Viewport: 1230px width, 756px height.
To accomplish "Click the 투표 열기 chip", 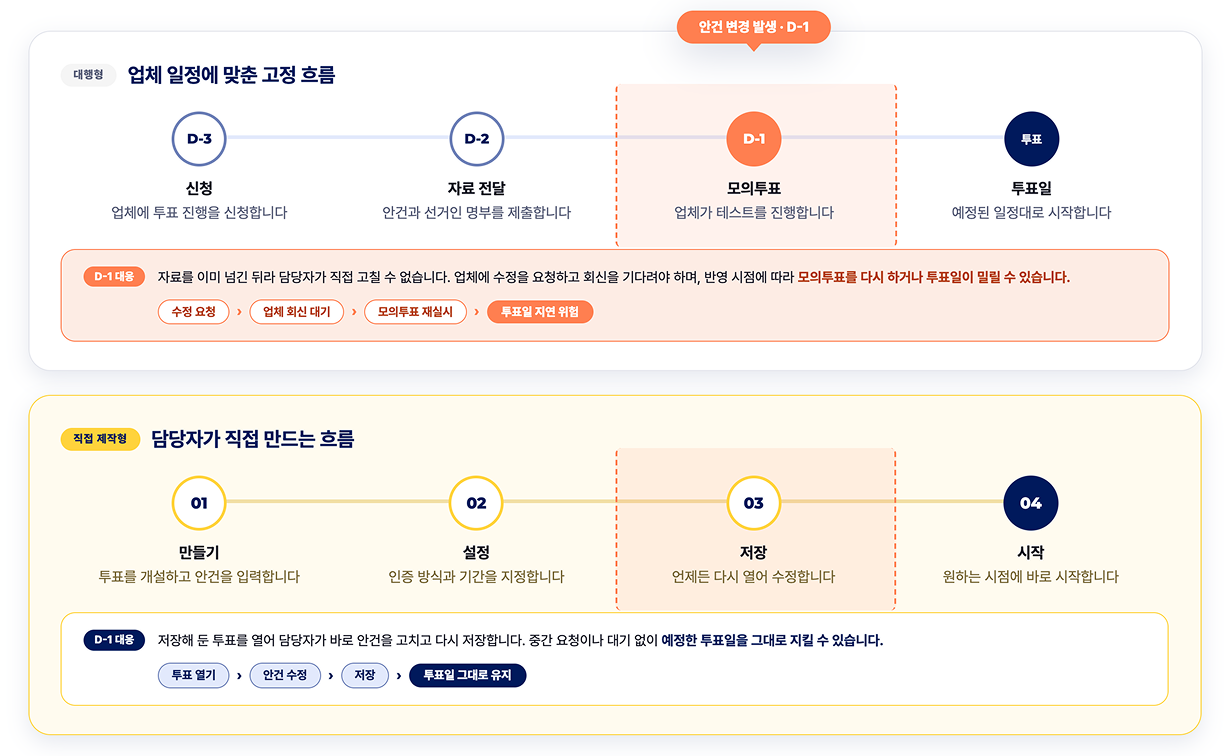I will 193,675.
